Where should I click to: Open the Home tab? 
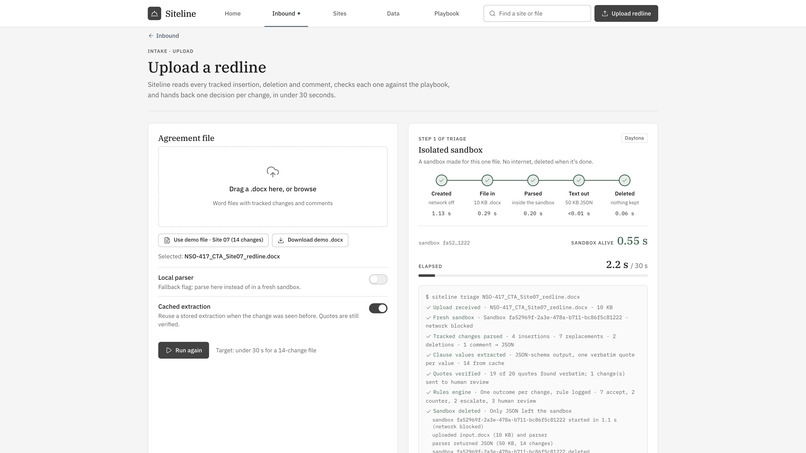[x=232, y=13]
